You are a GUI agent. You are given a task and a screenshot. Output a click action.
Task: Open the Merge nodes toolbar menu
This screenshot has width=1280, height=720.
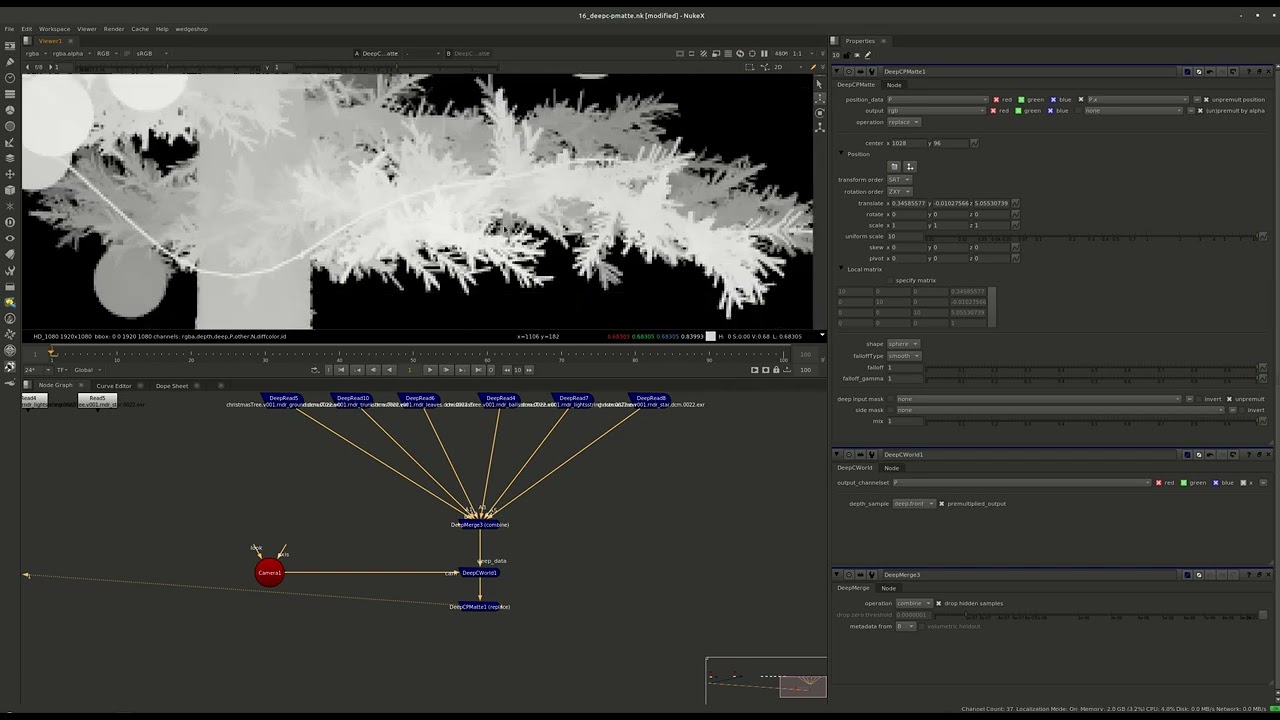[x=10, y=158]
